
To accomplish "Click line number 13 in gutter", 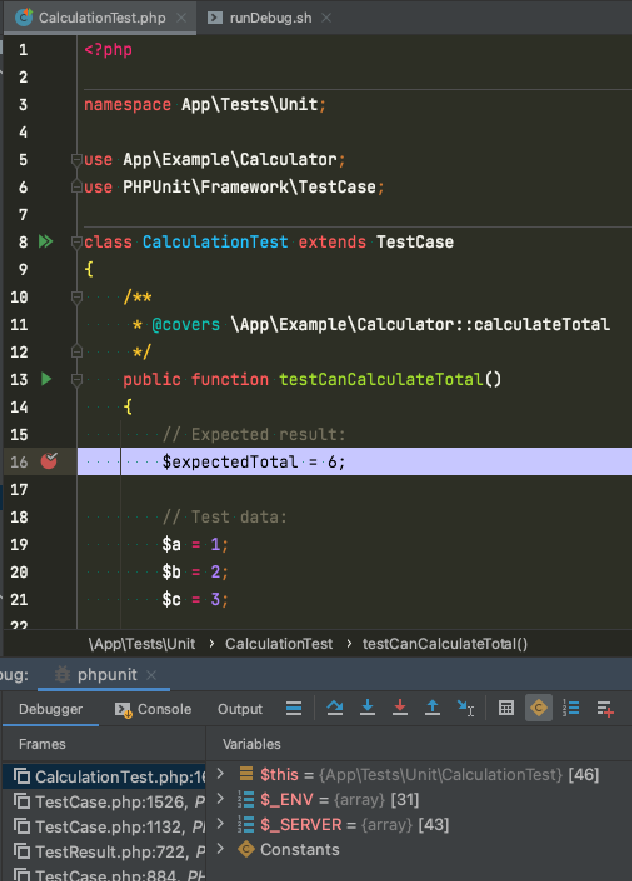I will pos(19,380).
